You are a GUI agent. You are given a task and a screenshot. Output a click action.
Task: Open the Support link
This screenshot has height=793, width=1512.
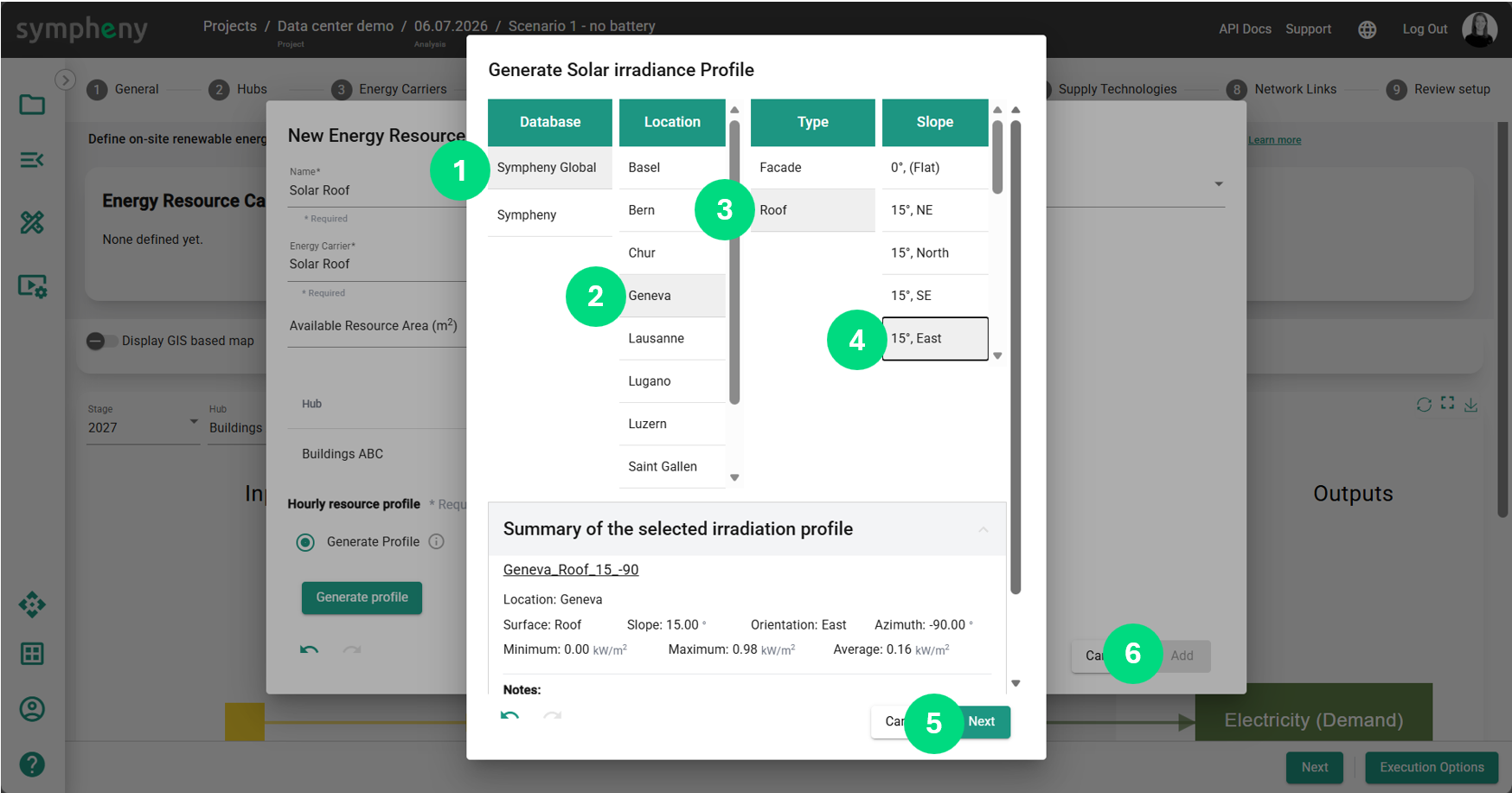click(x=1308, y=29)
